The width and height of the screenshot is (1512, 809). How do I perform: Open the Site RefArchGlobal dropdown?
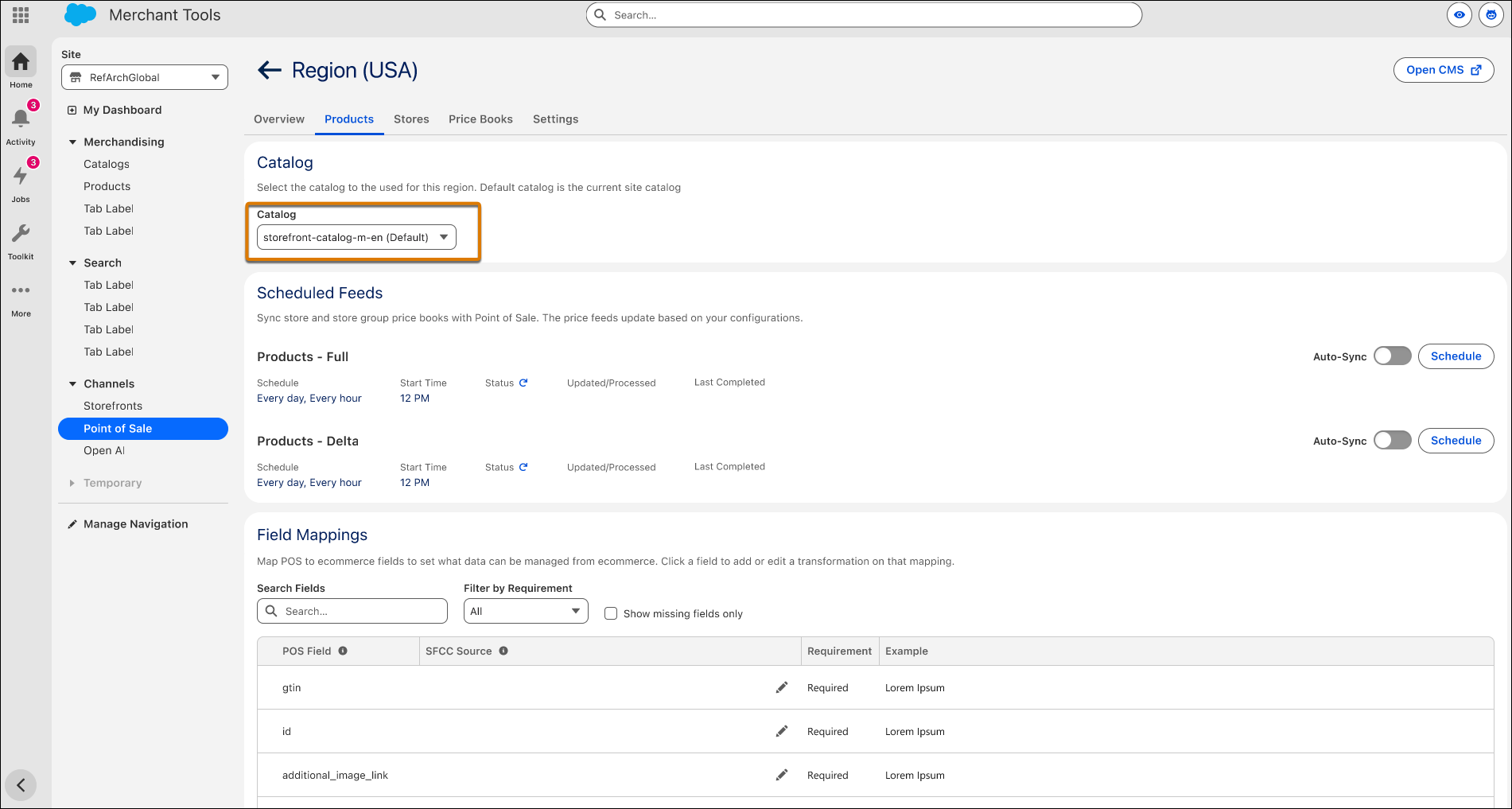[x=145, y=77]
